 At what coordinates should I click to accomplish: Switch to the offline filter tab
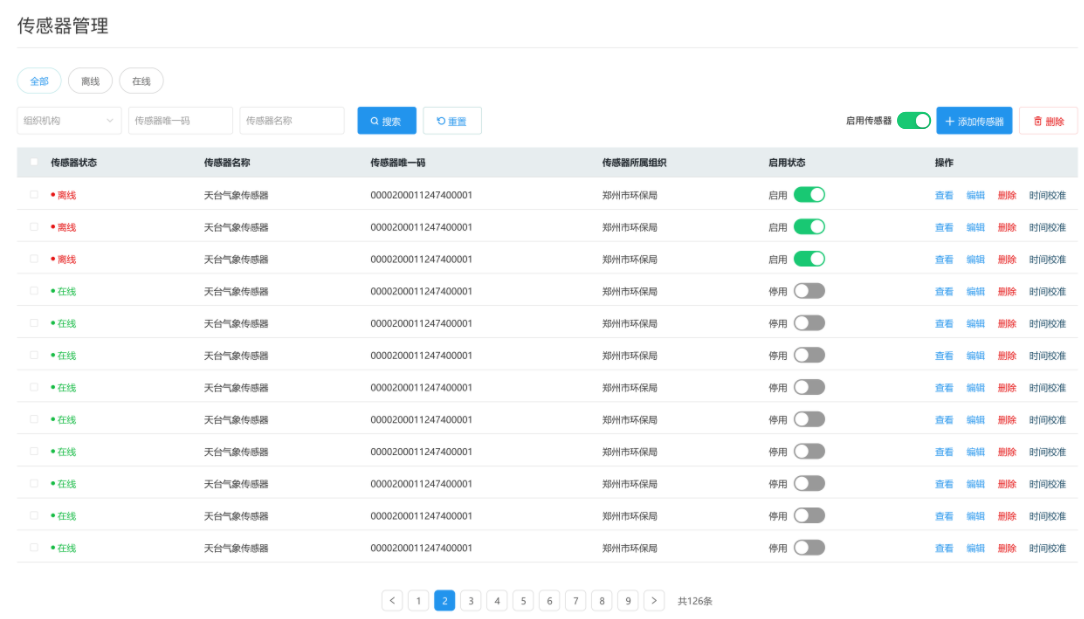click(x=90, y=81)
